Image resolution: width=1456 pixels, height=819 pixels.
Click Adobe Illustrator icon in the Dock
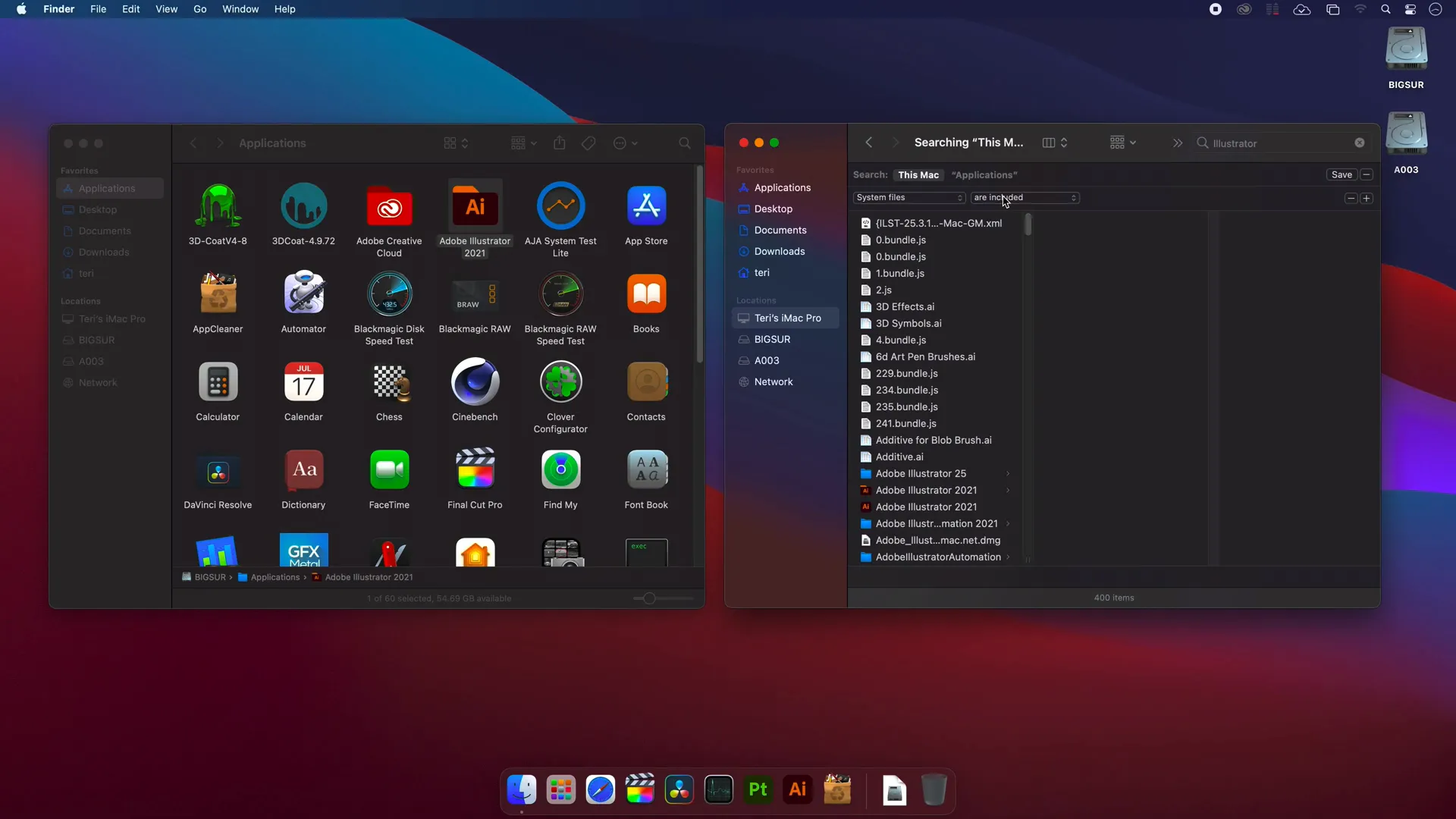(x=798, y=789)
